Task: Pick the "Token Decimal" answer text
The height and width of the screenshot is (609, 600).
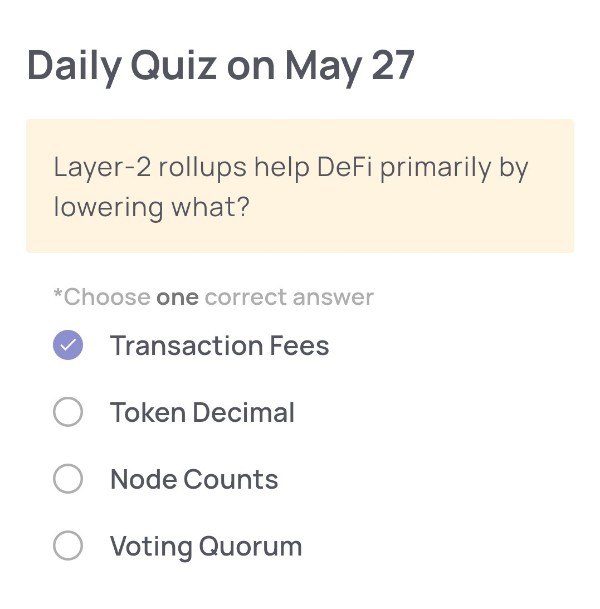Action: pyautogui.click(x=202, y=412)
